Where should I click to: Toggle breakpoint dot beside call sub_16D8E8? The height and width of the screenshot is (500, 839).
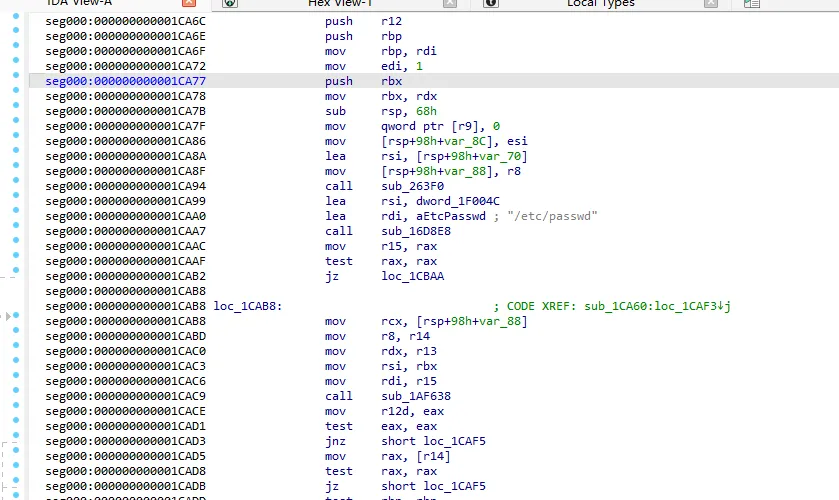pyautogui.click(x=16, y=225)
